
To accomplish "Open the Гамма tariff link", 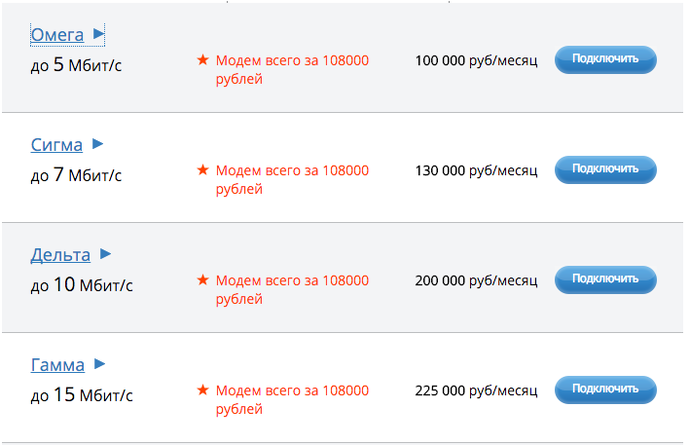I will (x=57, y=365).
